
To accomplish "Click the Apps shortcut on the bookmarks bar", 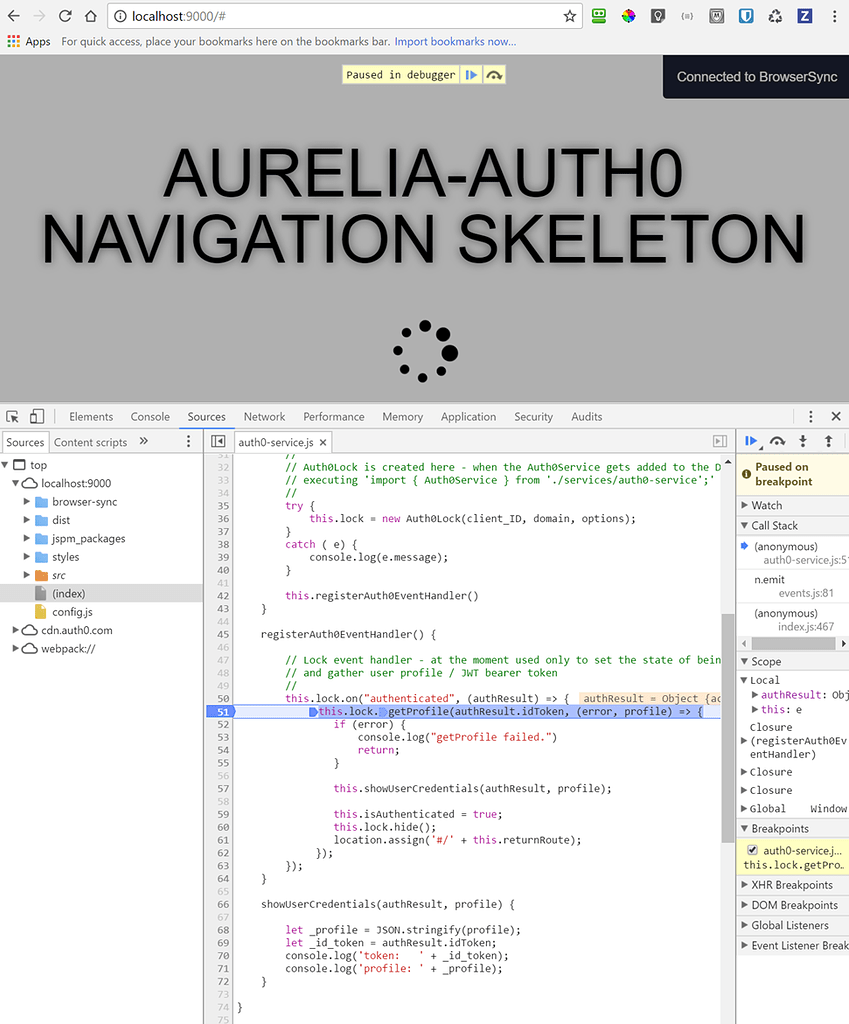I will point(27,41).
